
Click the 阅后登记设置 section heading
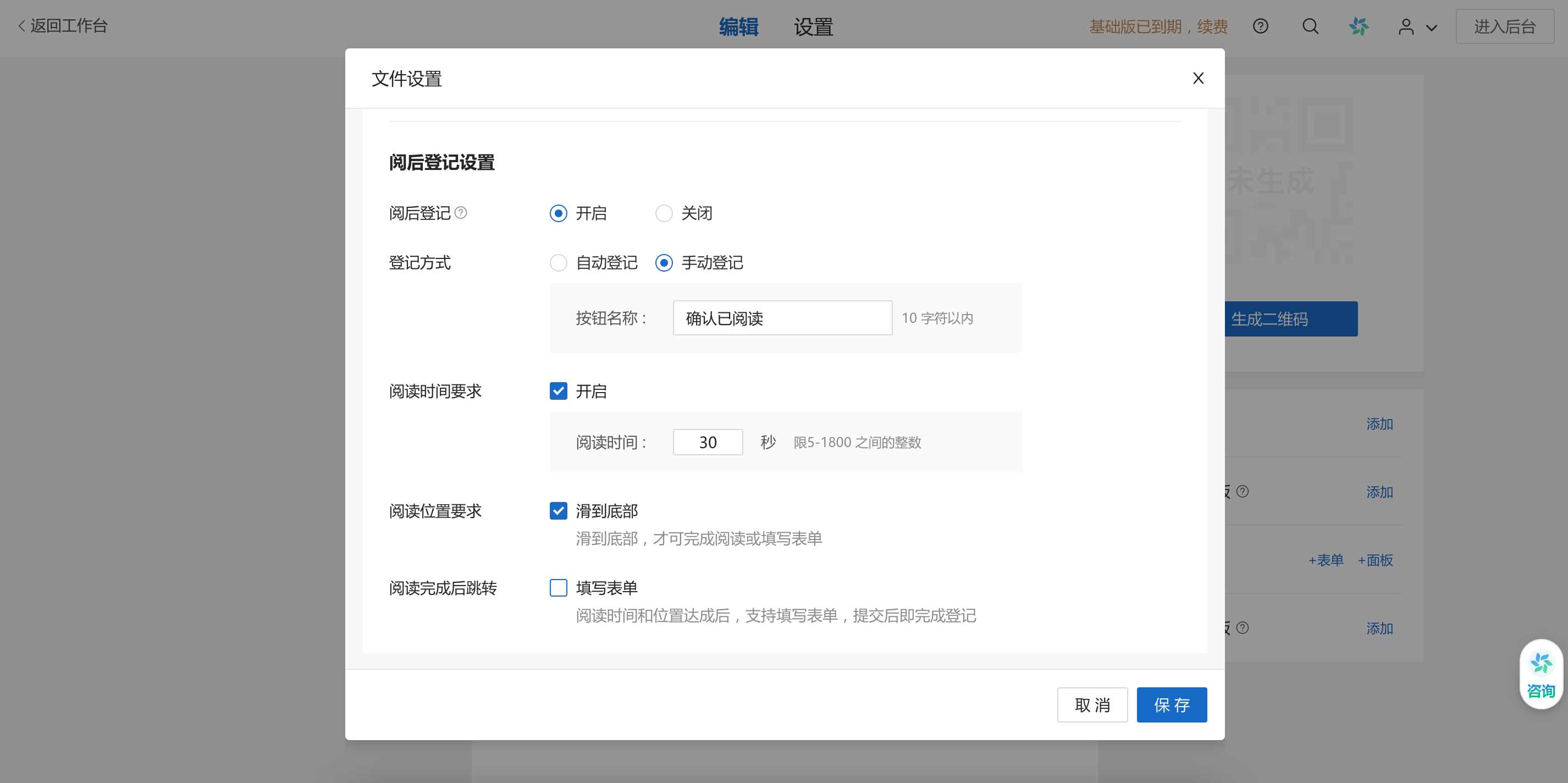pyautogui.click(x=442, y=163)
